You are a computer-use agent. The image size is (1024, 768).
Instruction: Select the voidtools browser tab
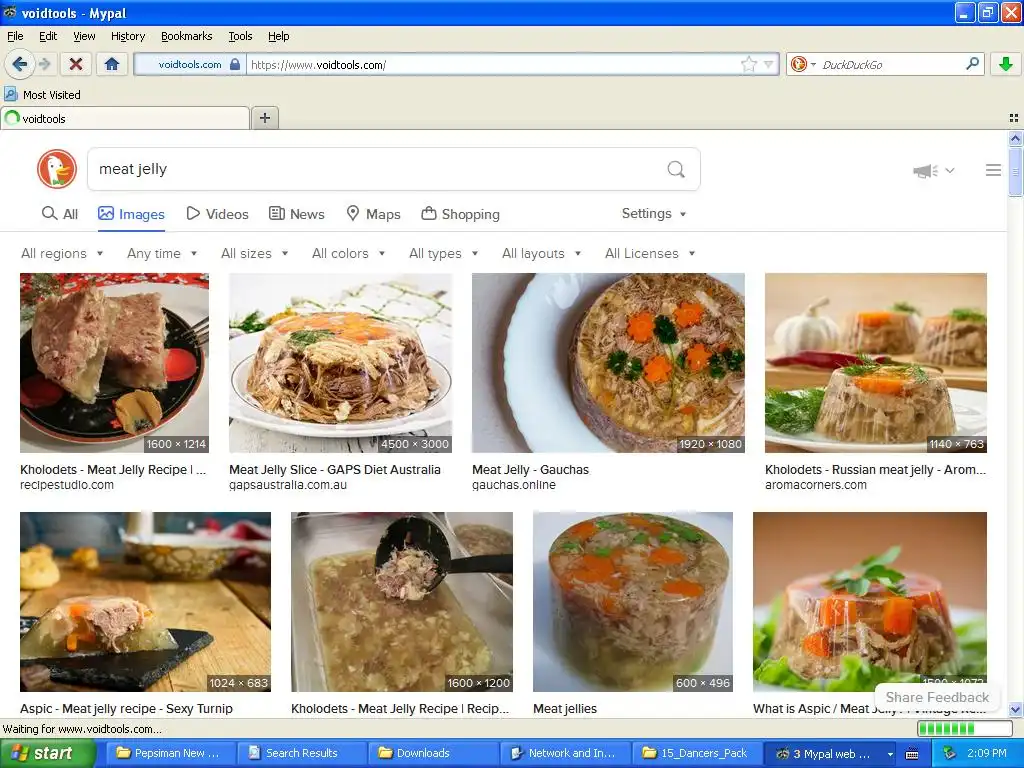125,118
